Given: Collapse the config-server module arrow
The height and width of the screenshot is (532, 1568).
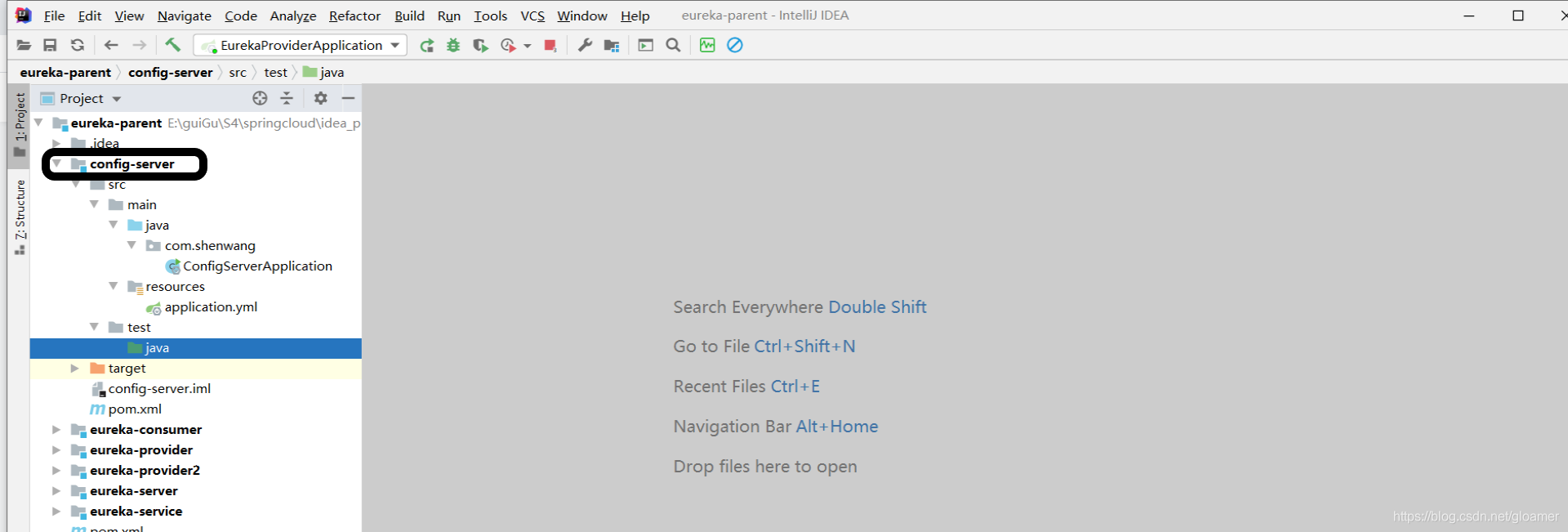Looking at the screenshot, I should pos(56,163).
